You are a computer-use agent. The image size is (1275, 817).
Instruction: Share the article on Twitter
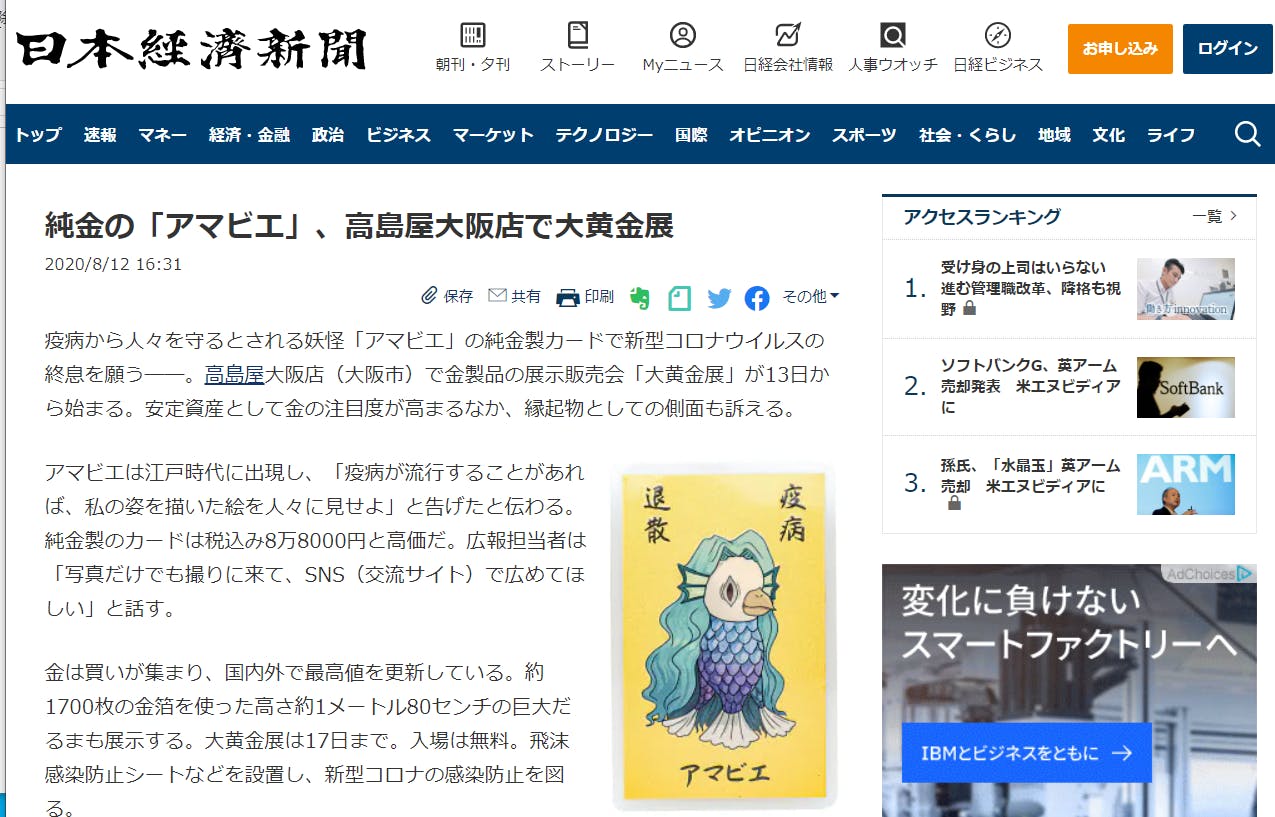(x=719, y=297)
